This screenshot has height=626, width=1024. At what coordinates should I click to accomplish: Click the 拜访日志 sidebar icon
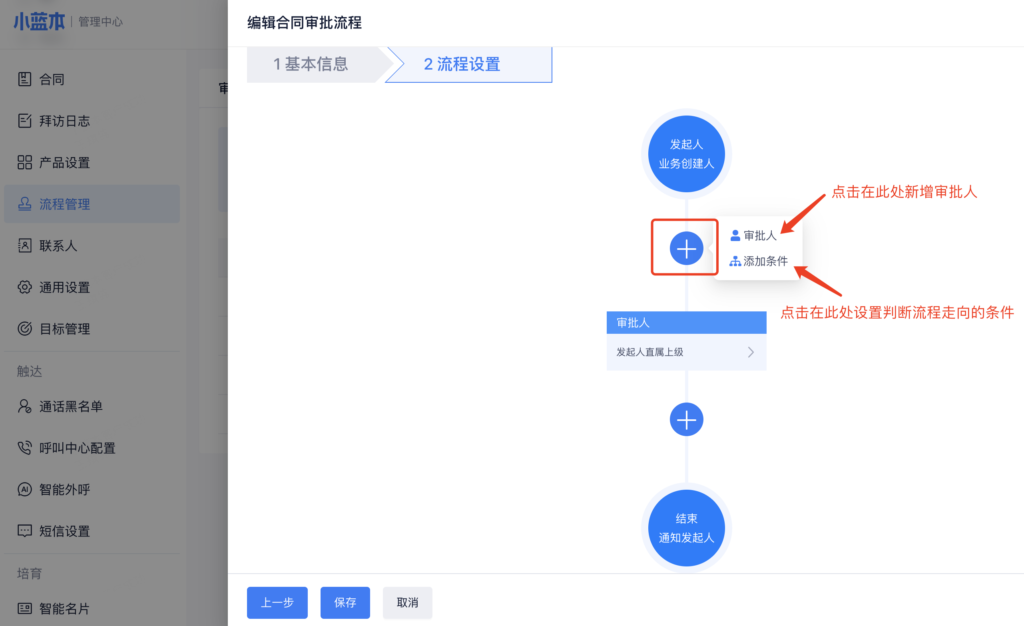tap(25, 121)
